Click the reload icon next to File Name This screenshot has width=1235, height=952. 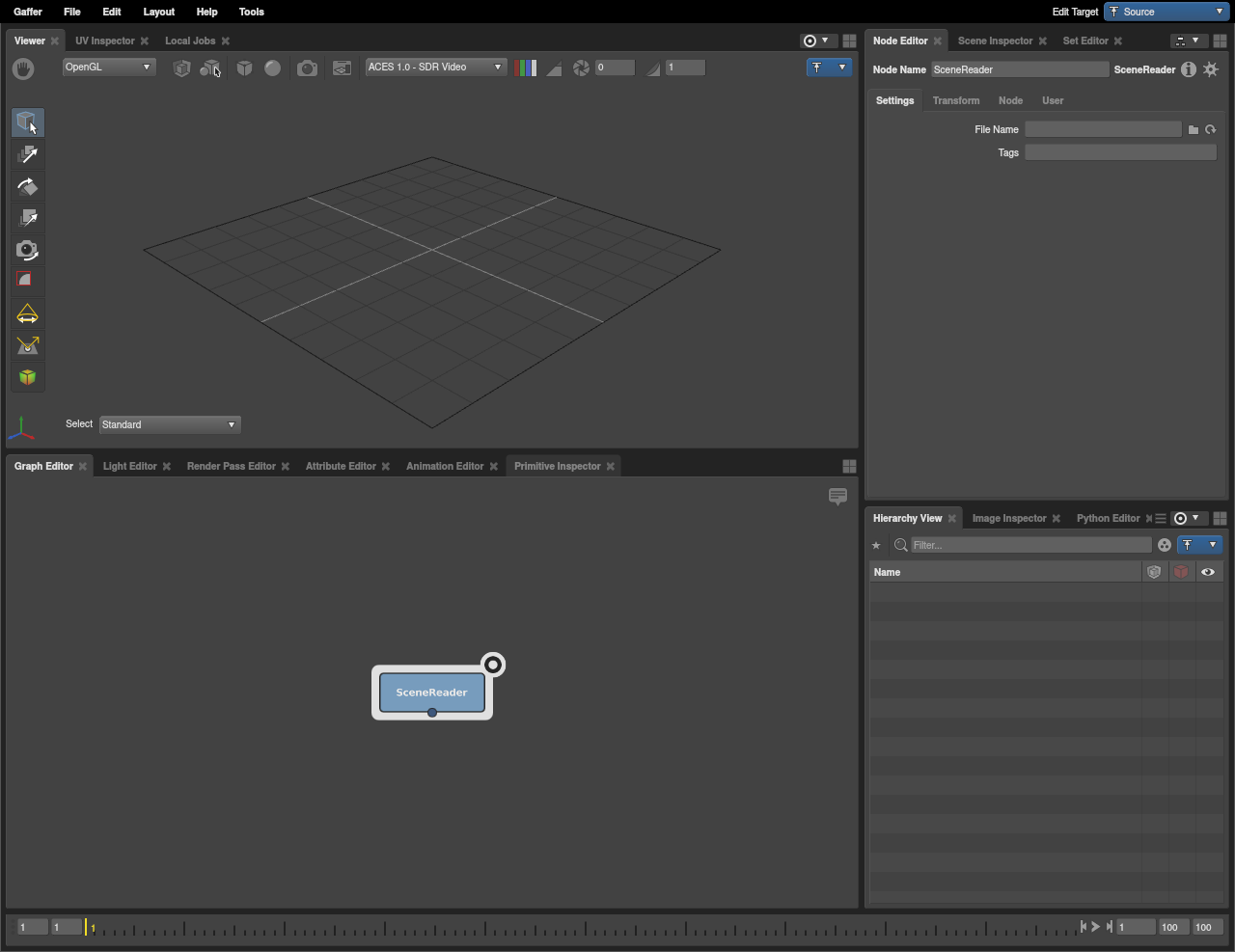[x=1211, y=129]
